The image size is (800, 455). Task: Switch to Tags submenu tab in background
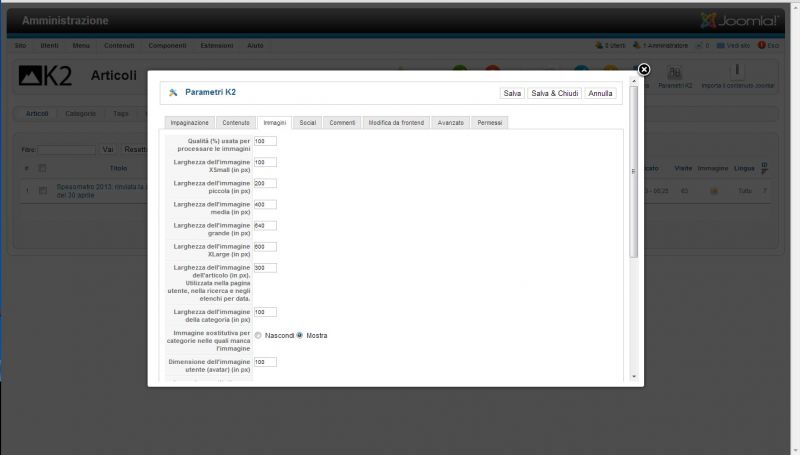pyautogui.click(x=121, y=113)
